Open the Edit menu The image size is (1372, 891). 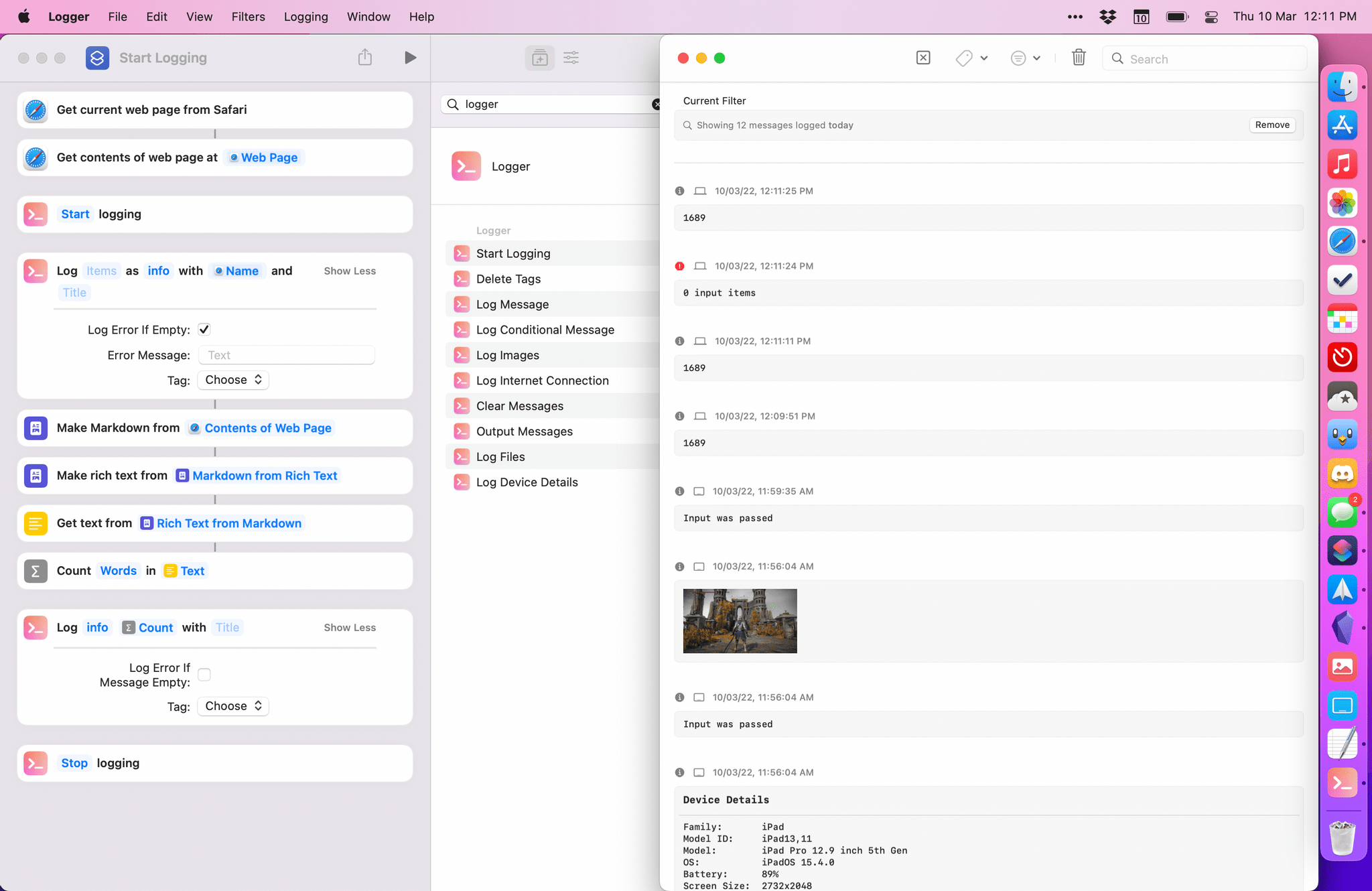[157, 17]
